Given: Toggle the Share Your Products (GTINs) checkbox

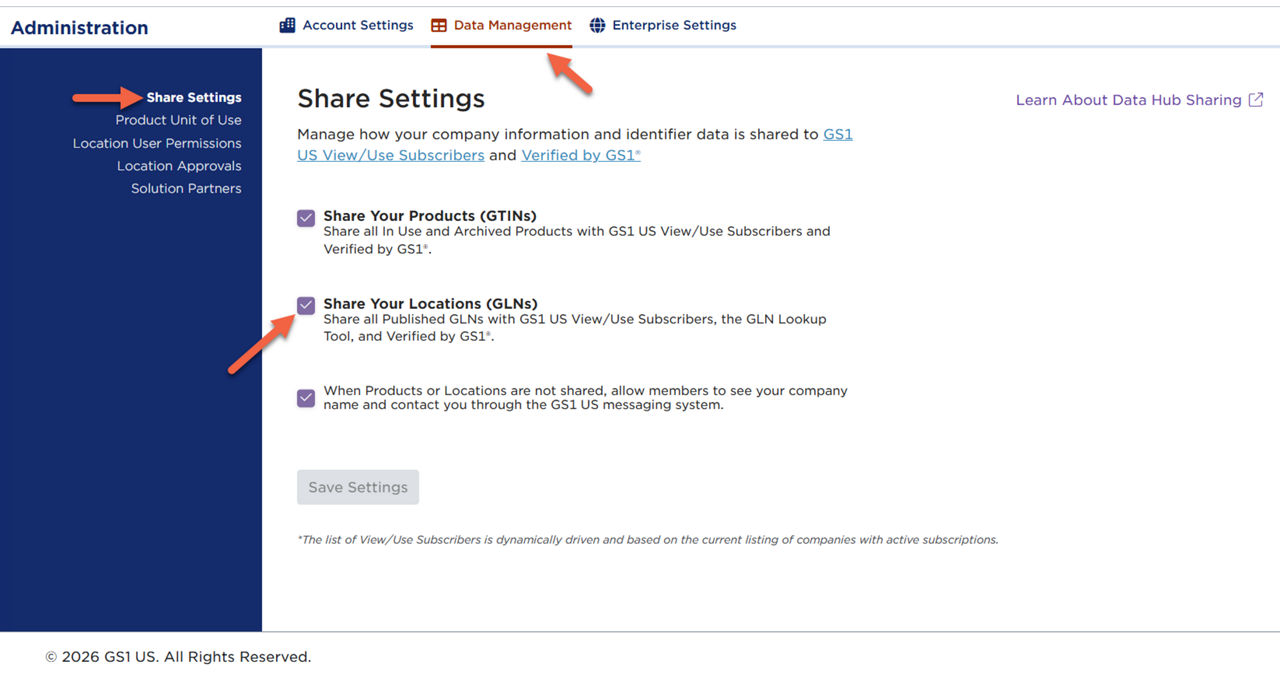Looking at the screenshot, I should (306, 218).
